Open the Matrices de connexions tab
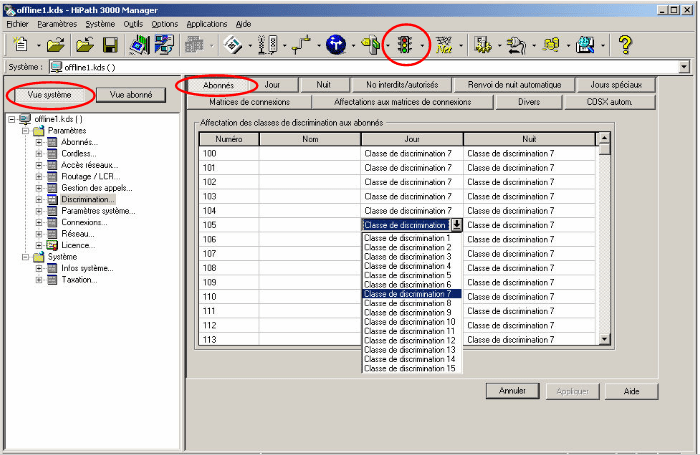Screen dimensions: 700x455 tap(249, 102)
